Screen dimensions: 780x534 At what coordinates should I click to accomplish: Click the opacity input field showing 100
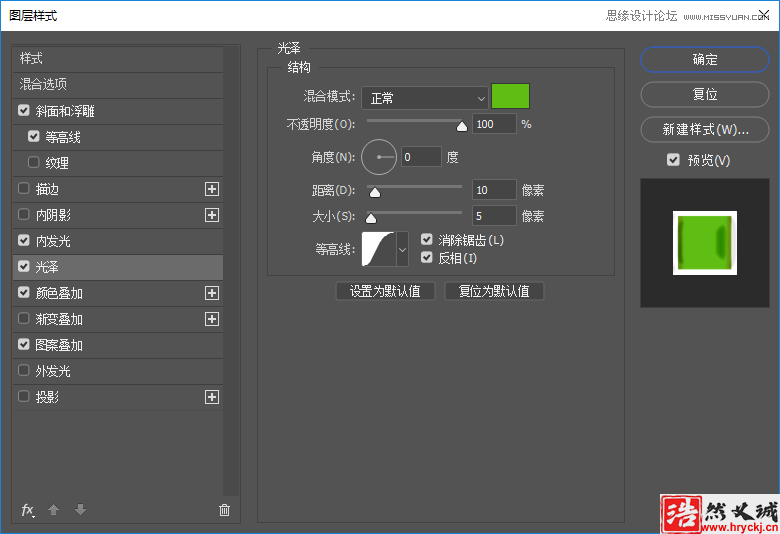pos(494,124)
